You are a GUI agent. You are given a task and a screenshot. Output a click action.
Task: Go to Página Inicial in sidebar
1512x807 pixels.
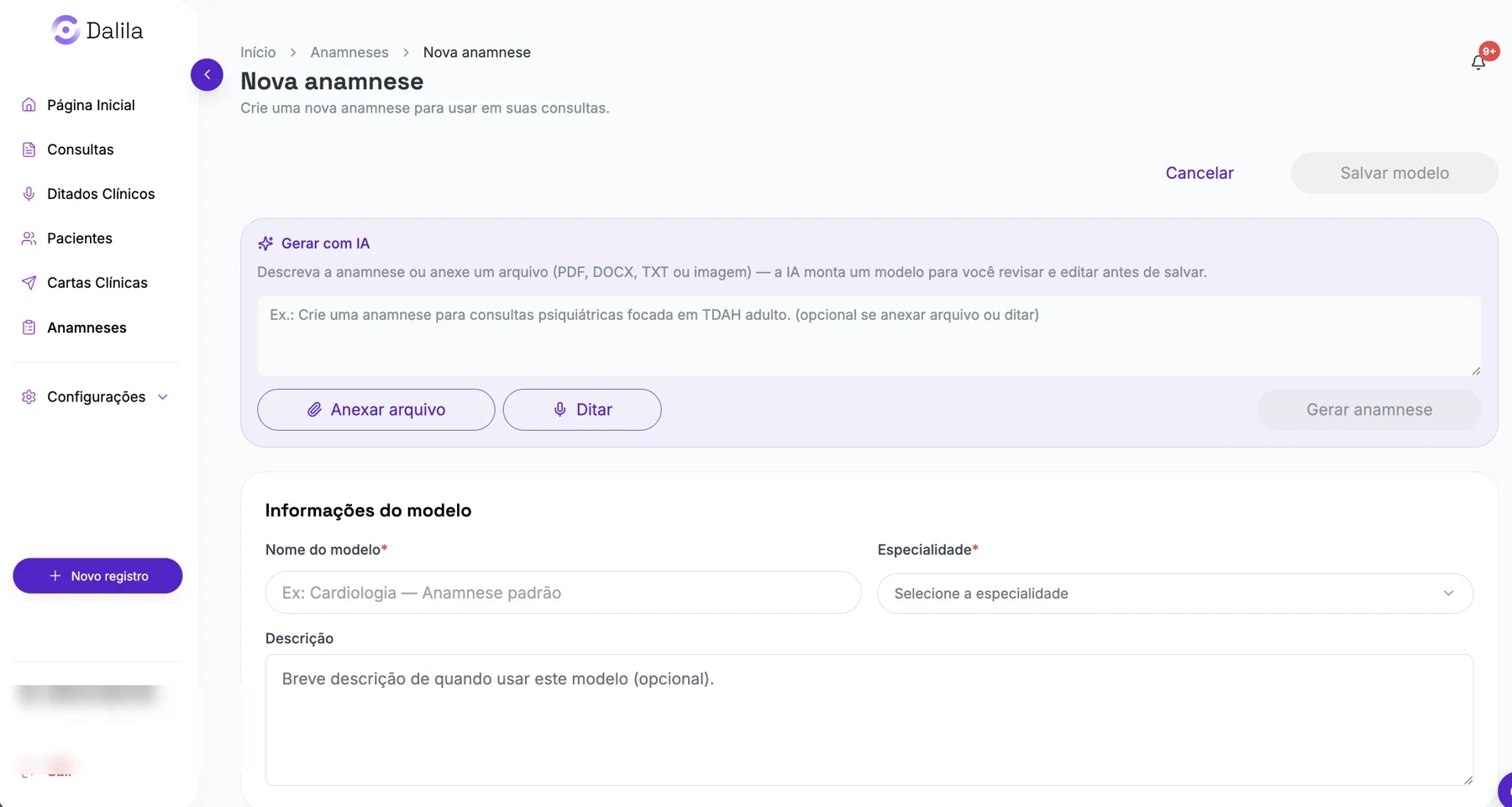[x=91, y=105]
